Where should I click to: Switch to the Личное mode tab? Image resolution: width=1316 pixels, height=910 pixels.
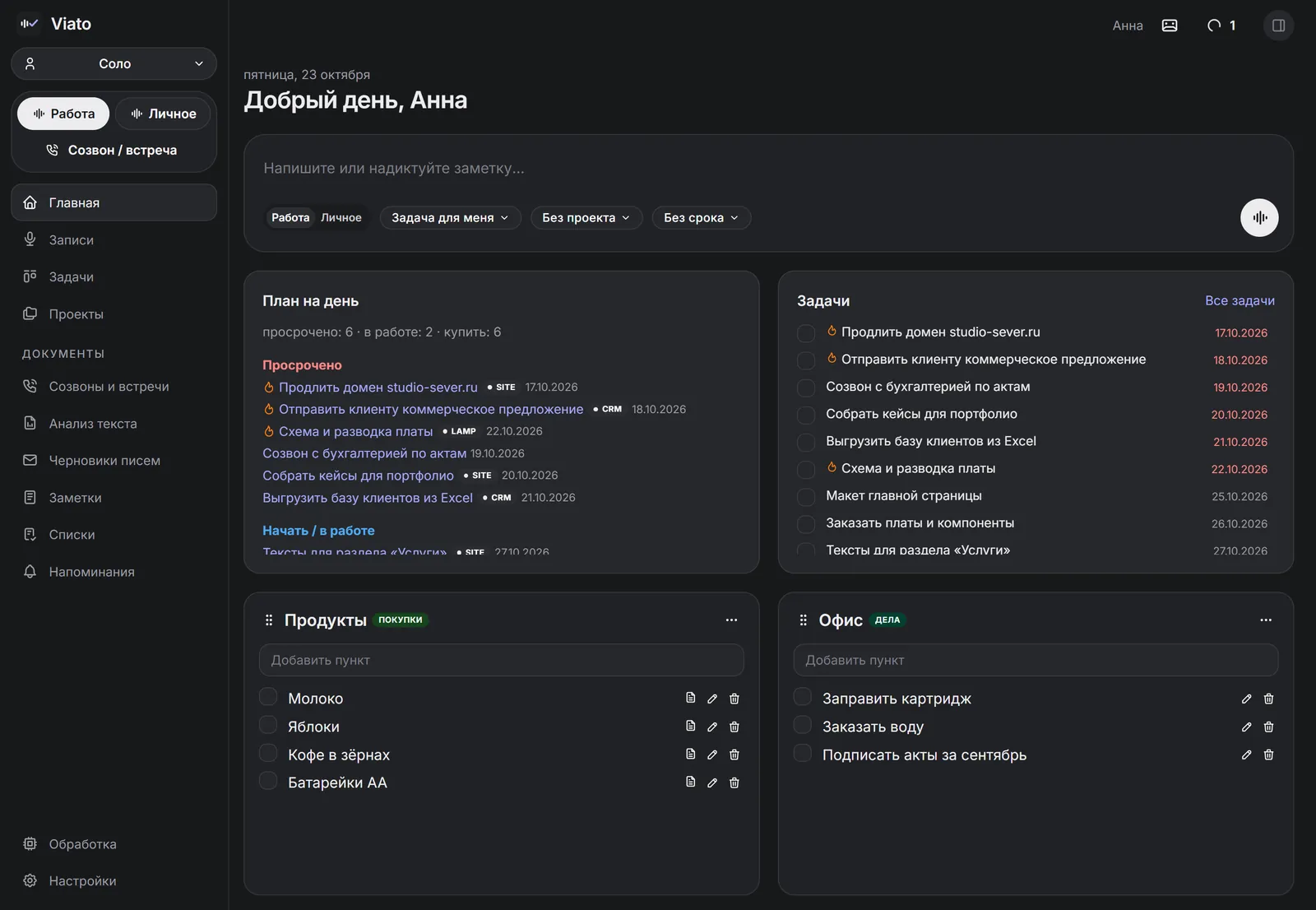163,114
